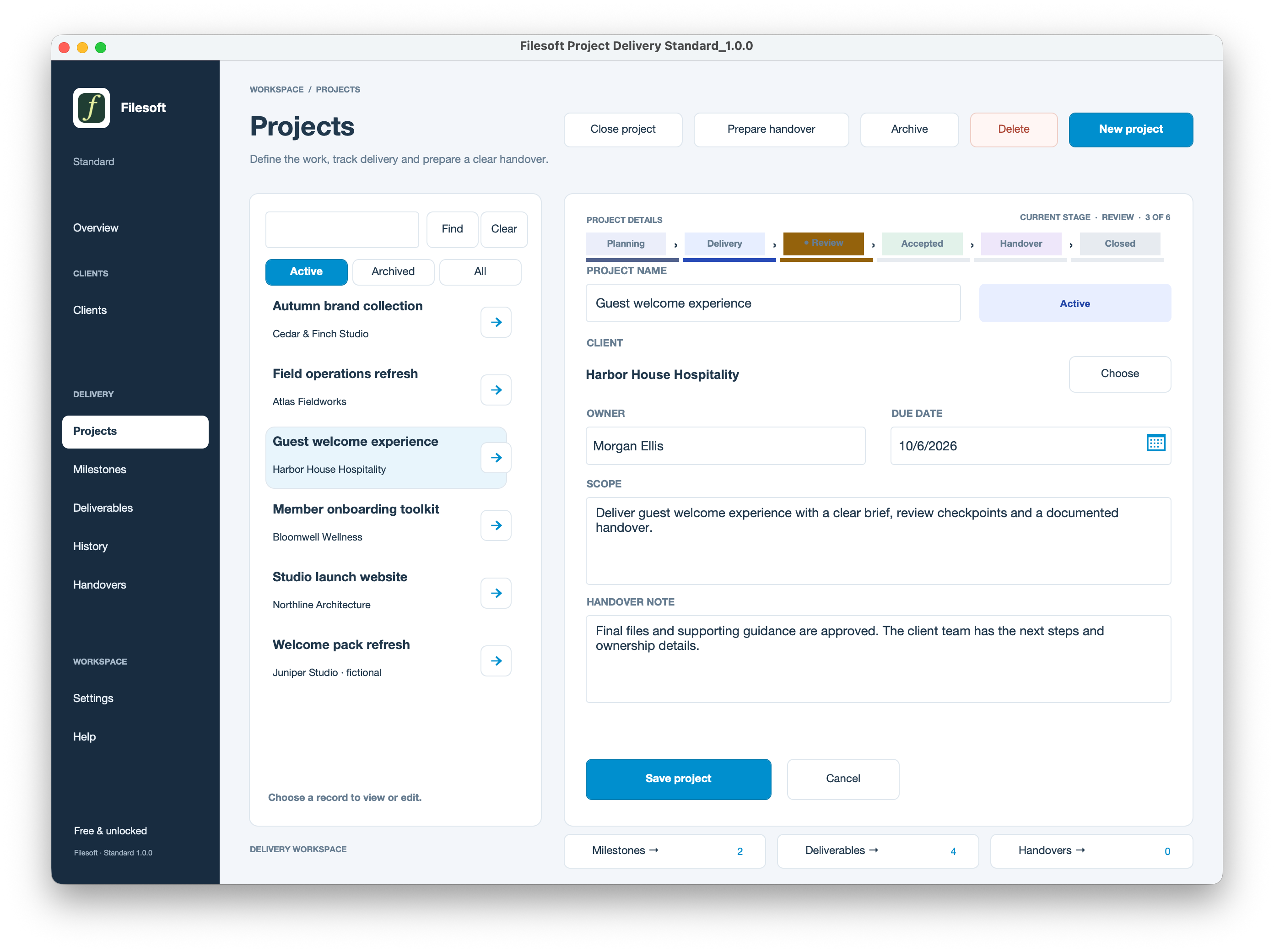Image resolution: width=1274 pixels, height=952 pixels.
Task: Open History in sidebar
Action: pyautogui.click(x=135, y=546)
